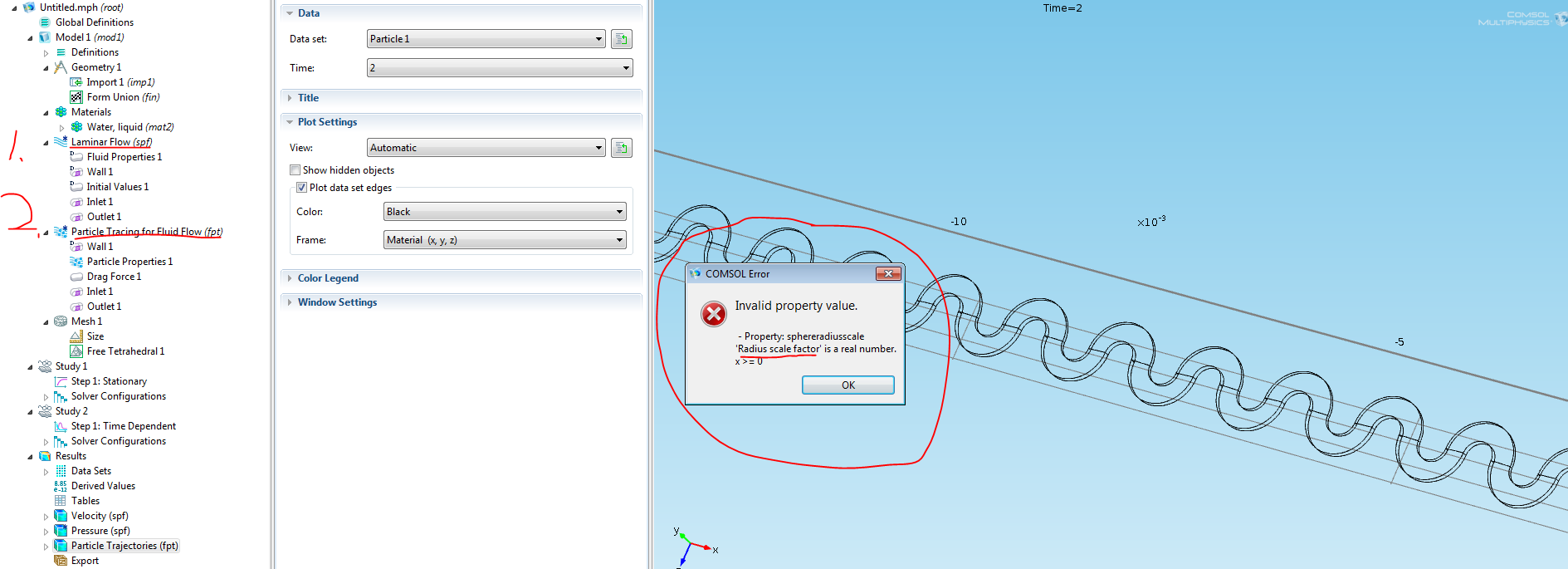Uncheck Plot data set edges

pos(301,188)
